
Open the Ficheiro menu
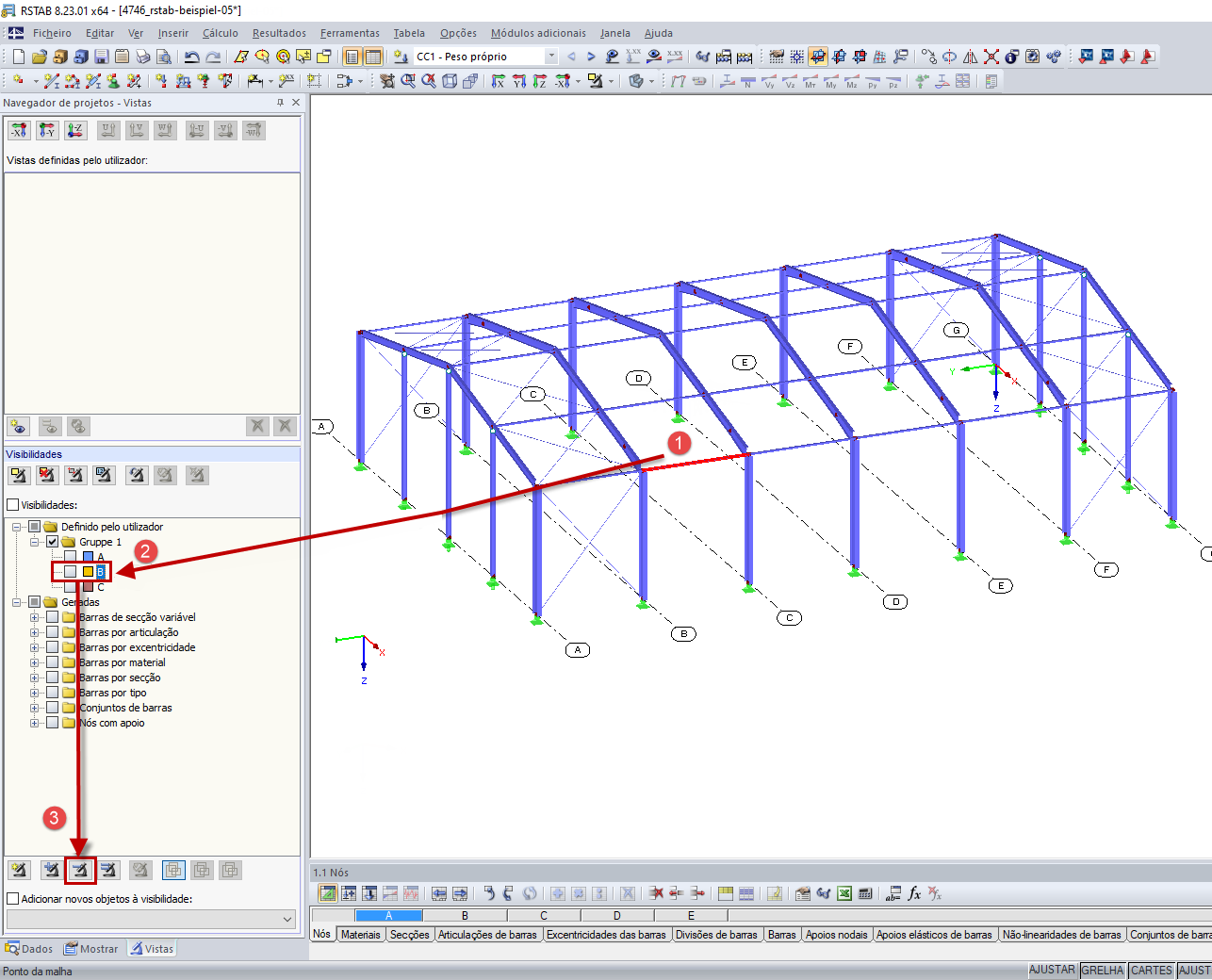52,33
